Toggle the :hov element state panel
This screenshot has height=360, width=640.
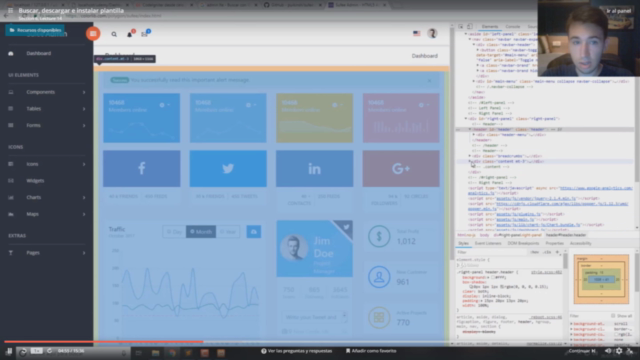pyautogui.click(x=535, y=252)
